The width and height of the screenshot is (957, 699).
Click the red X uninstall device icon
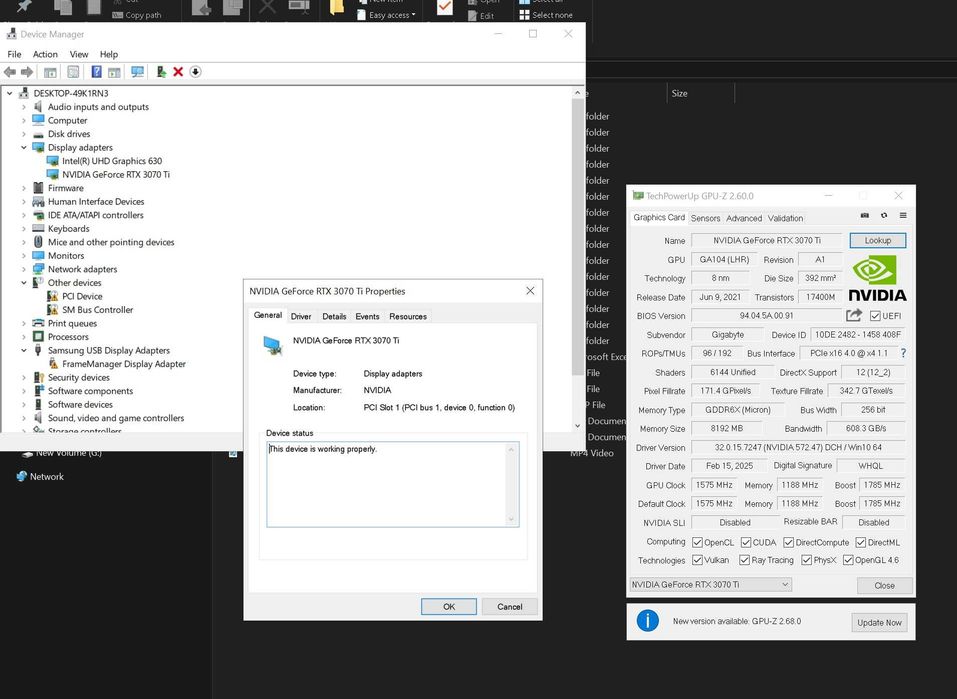[x=178, y=72]
